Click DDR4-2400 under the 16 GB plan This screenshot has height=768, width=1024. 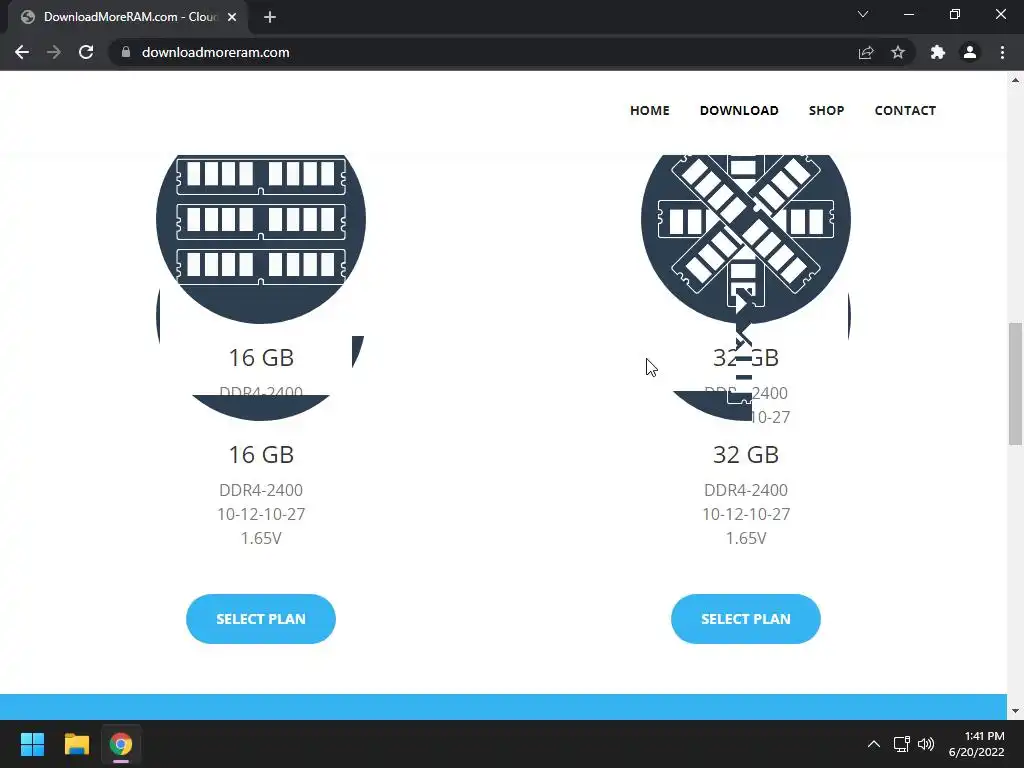pyautogui.click(x=261, y=490)
